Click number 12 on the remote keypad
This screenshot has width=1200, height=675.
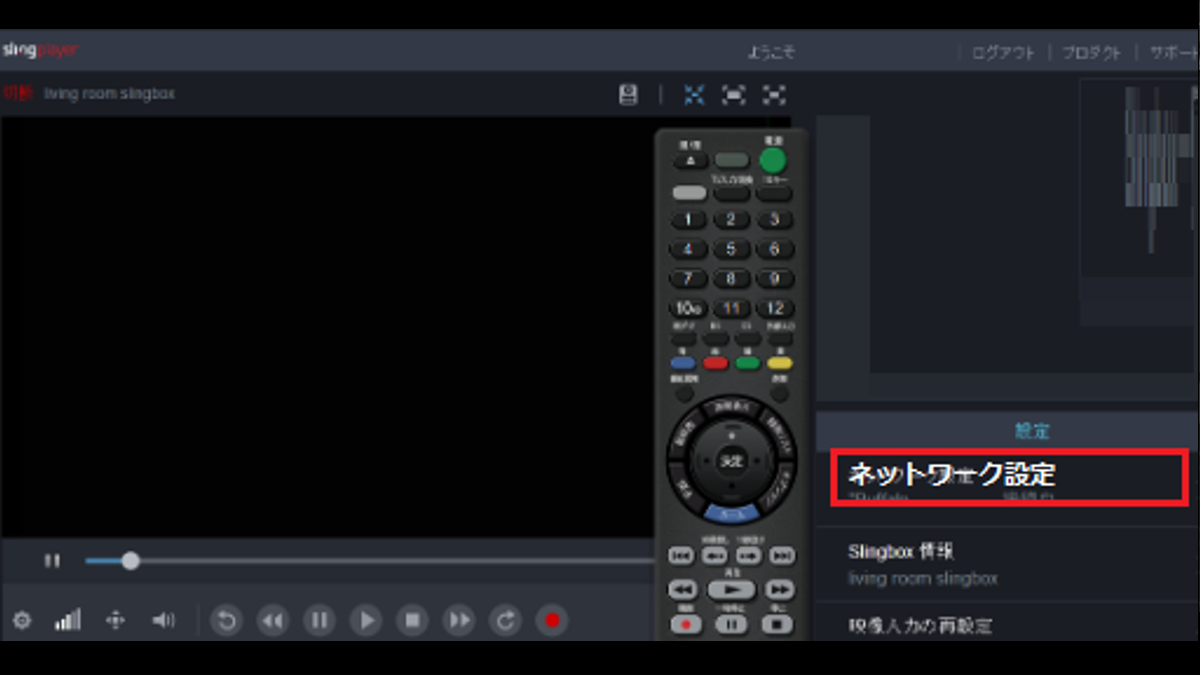[x=774, y=308]
